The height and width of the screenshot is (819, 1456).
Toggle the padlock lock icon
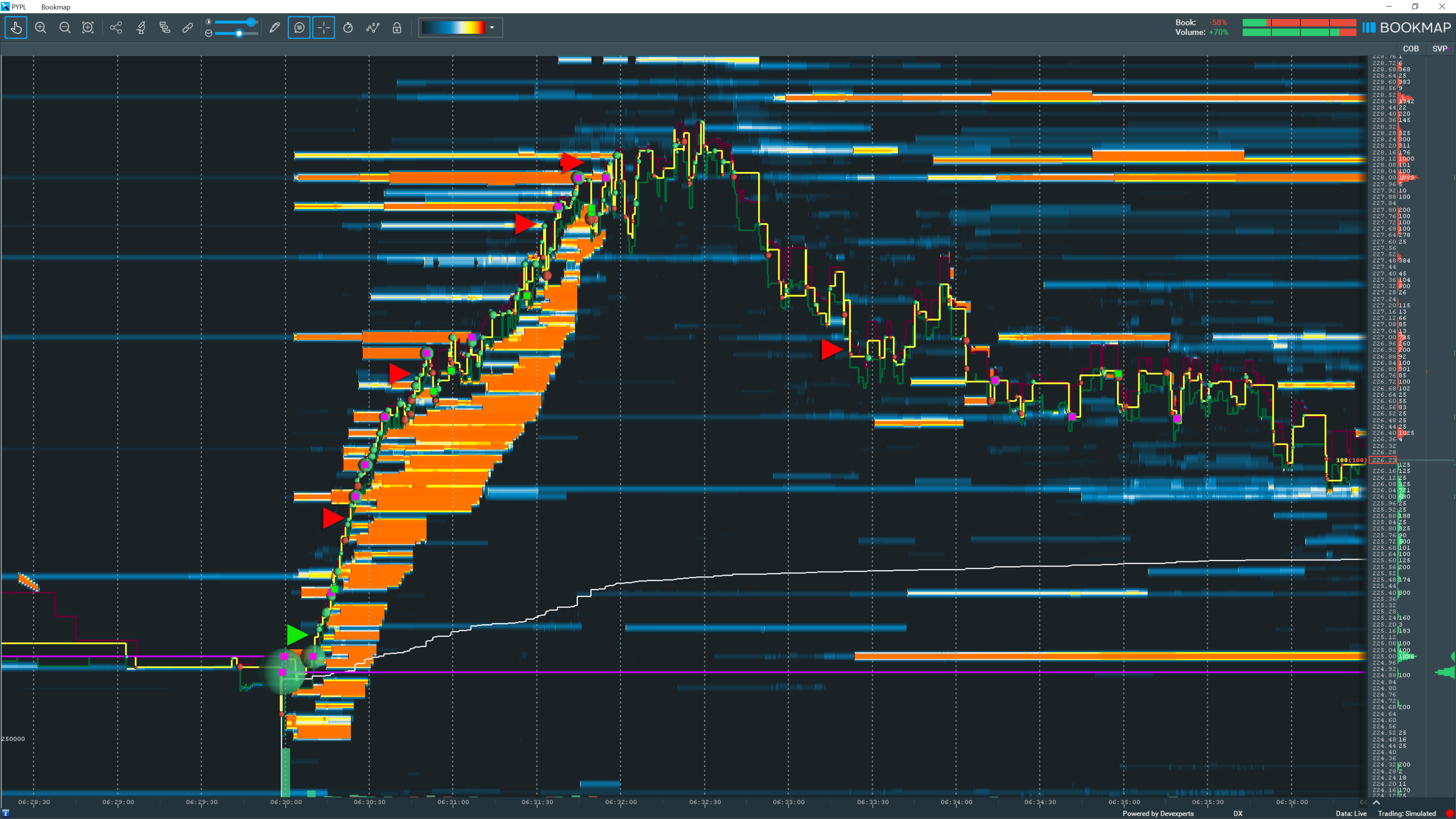coord(397,28)
